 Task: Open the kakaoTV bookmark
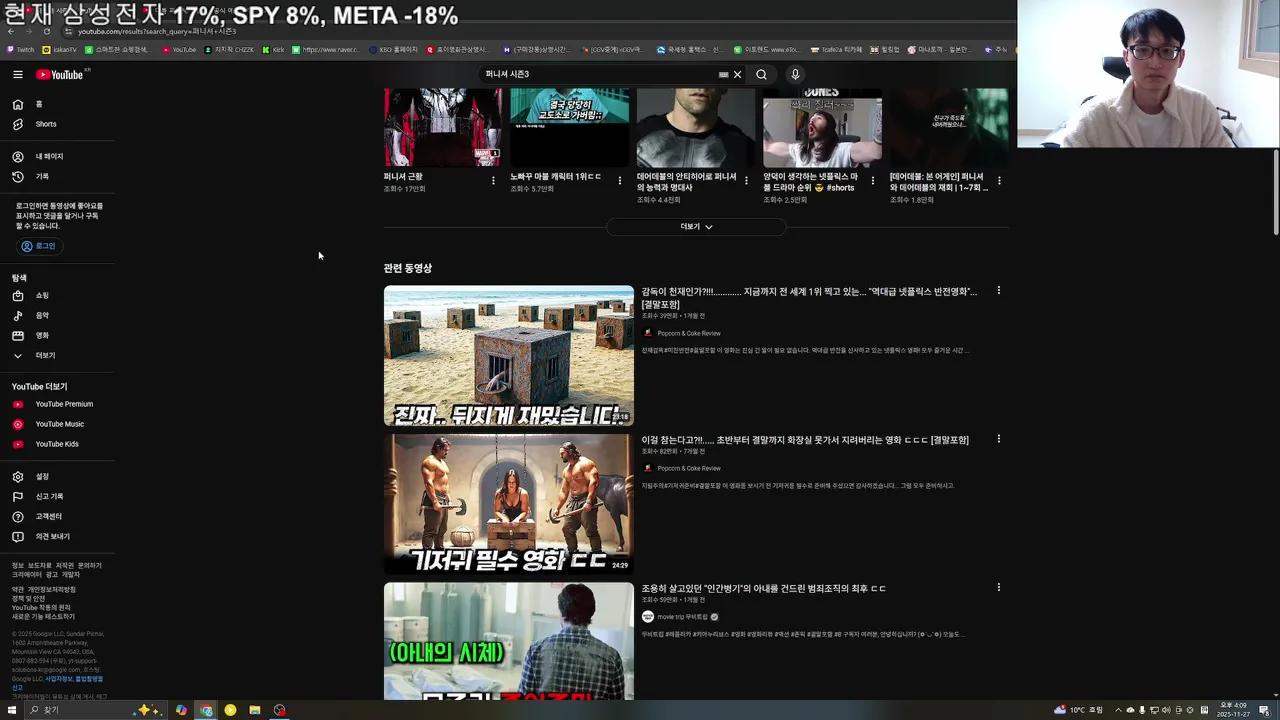click(x=59, y=49)
